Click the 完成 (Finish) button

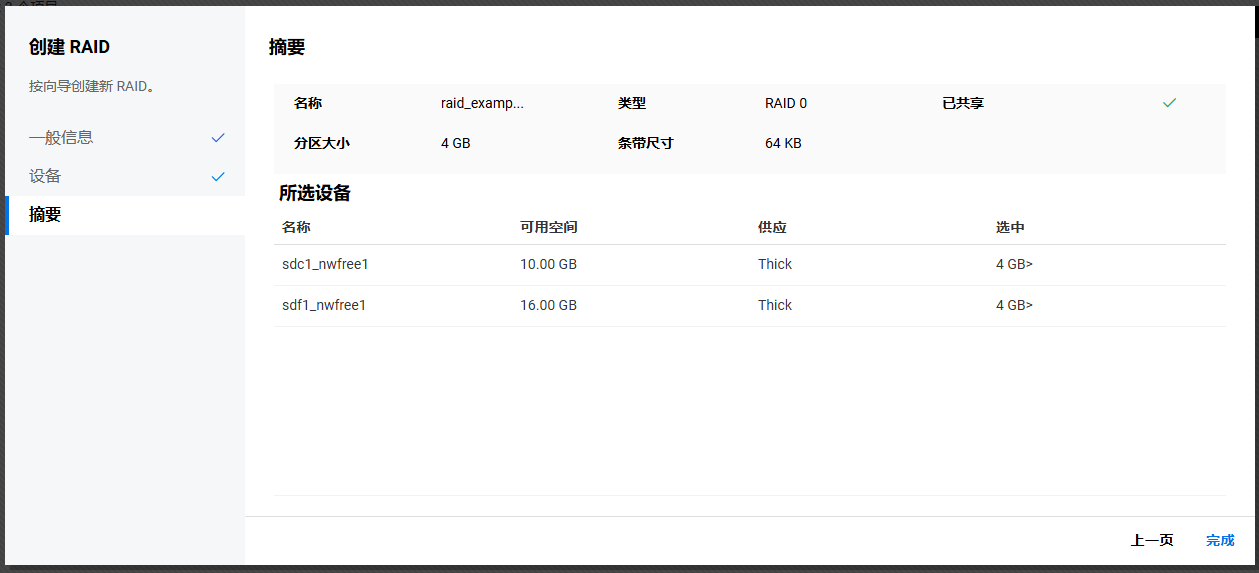pos(1219,540)
